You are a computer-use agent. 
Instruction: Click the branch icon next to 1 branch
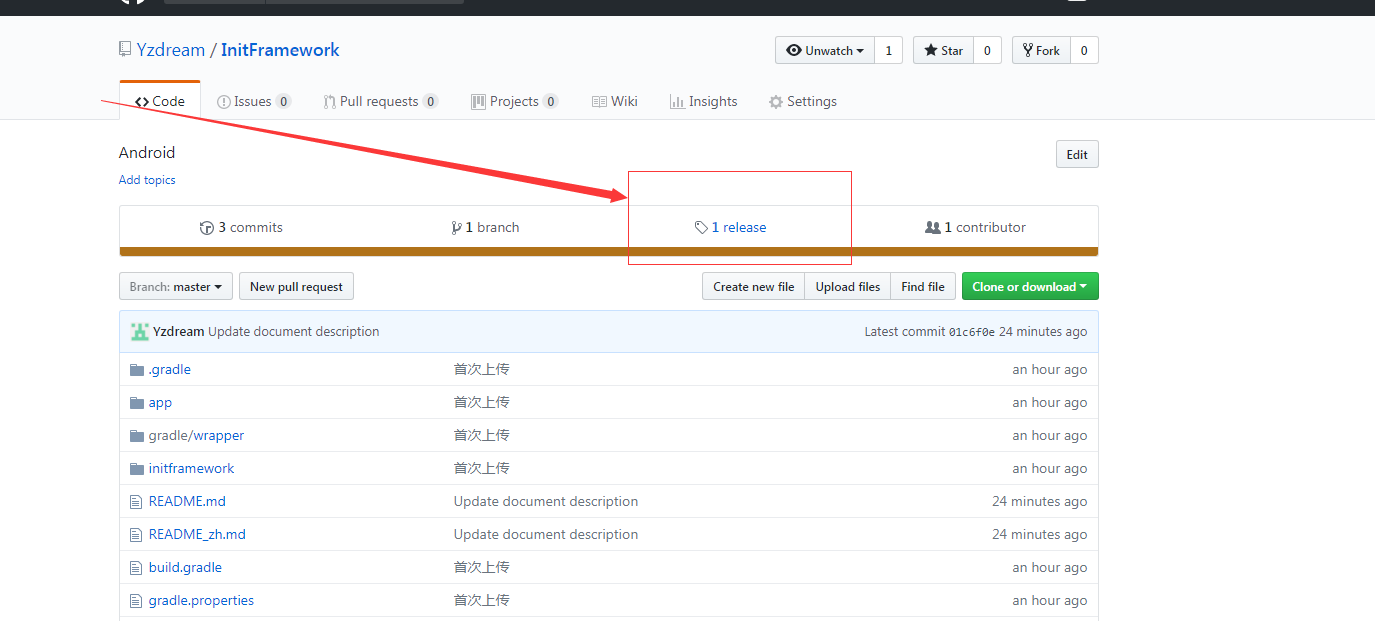pyautogui.click(x=457, y=228)
